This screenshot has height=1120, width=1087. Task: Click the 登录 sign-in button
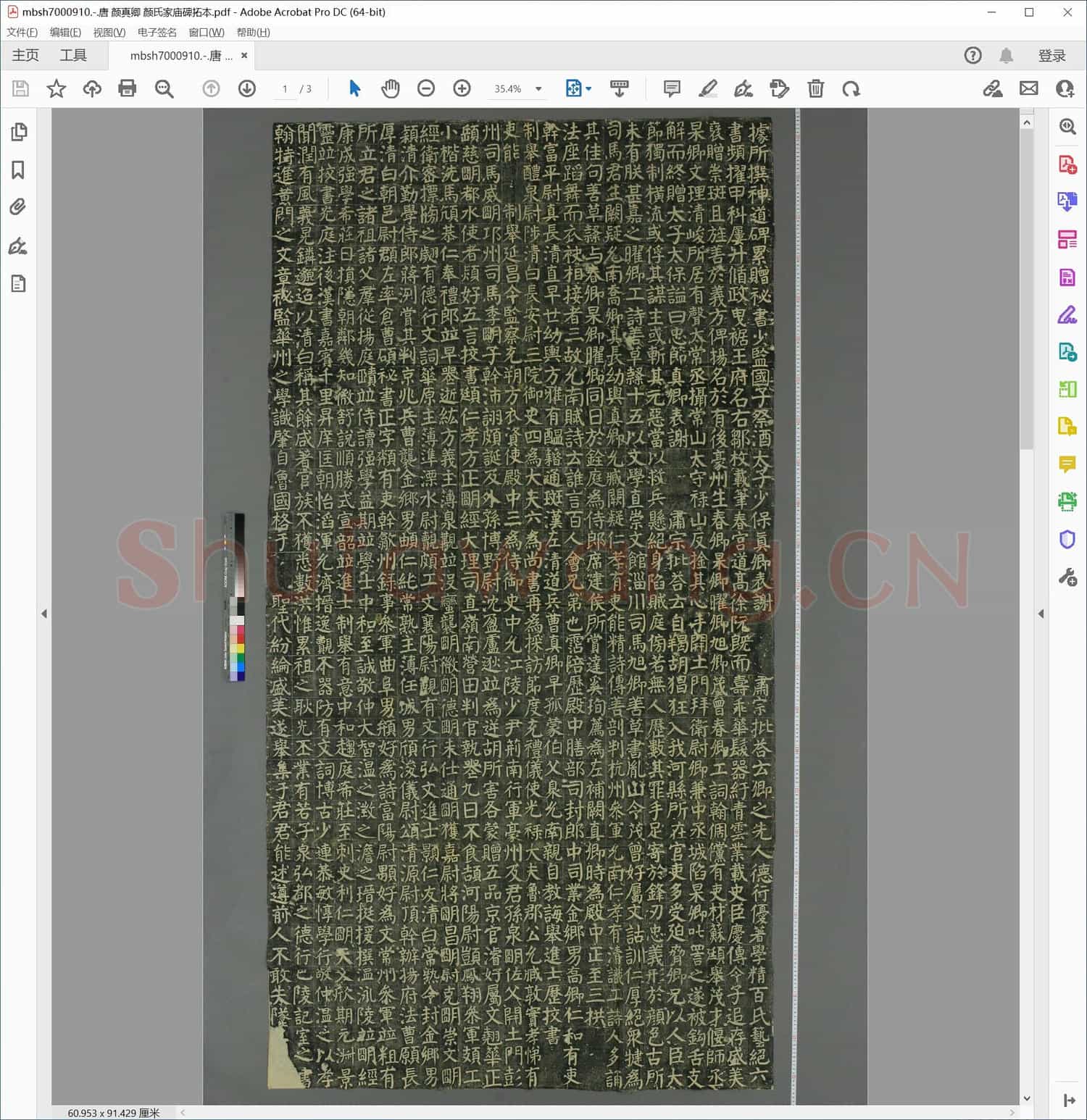[x=1051, y=56]
